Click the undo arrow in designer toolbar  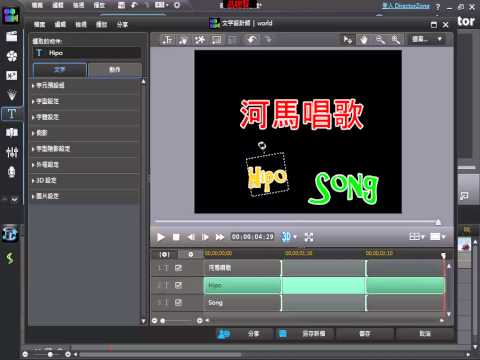tap(252, 40)
